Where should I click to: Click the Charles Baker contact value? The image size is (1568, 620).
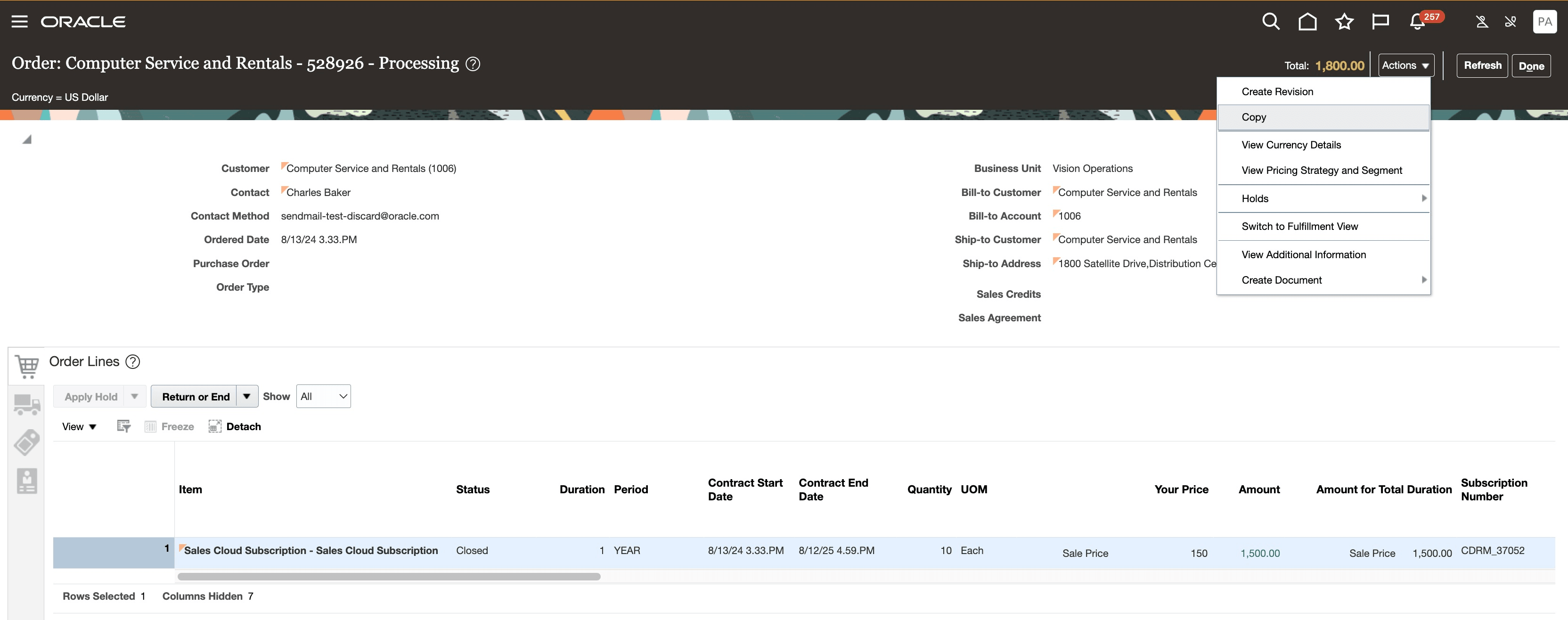[318, 192]
